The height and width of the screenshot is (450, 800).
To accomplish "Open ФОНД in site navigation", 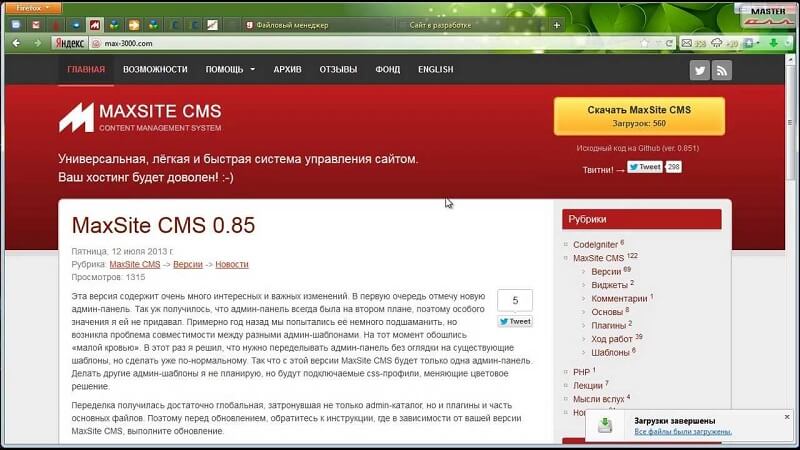I will pos(388,69).
